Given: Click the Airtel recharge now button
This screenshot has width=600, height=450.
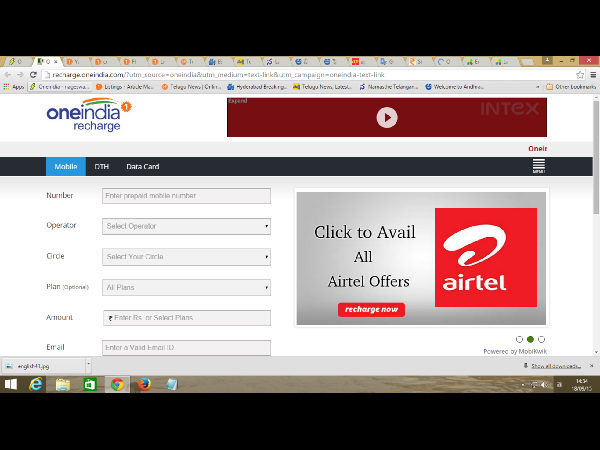Looking at the screenshot, I should coord(371,310).
